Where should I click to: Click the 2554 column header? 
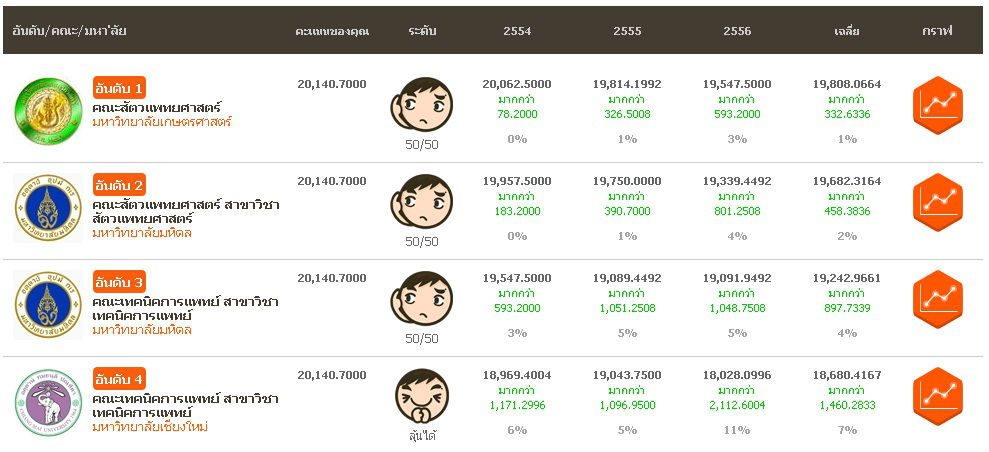517,31
